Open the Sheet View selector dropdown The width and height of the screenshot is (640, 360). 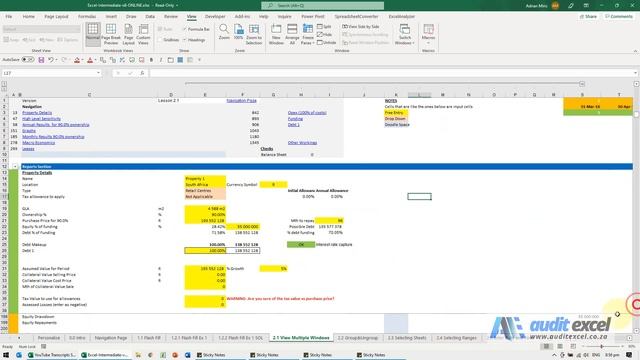(x=41, y=29)
